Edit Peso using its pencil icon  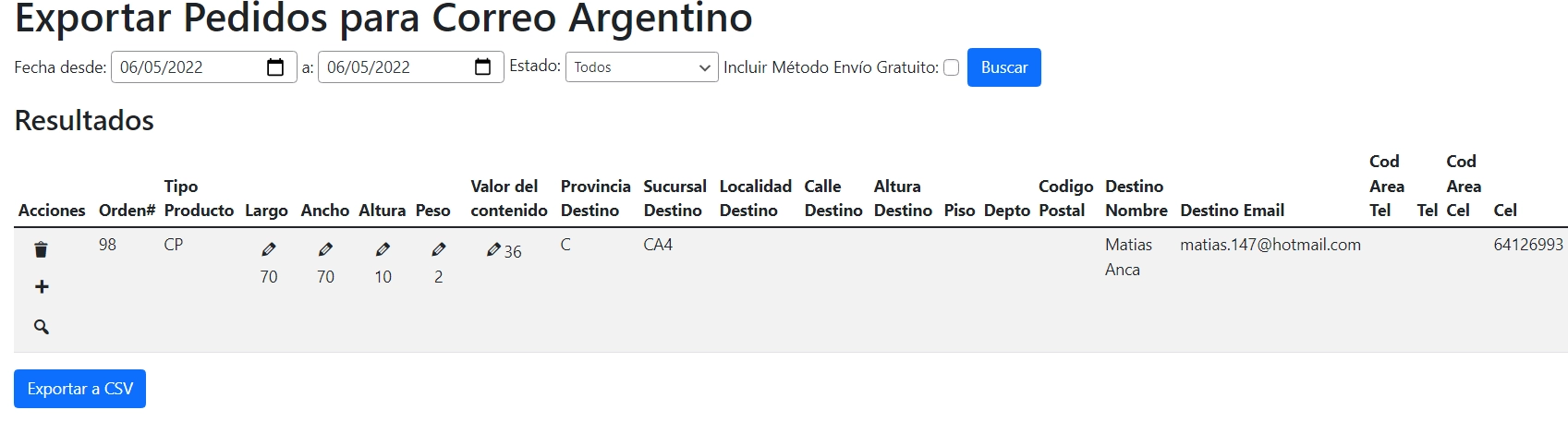pos(439,249)
